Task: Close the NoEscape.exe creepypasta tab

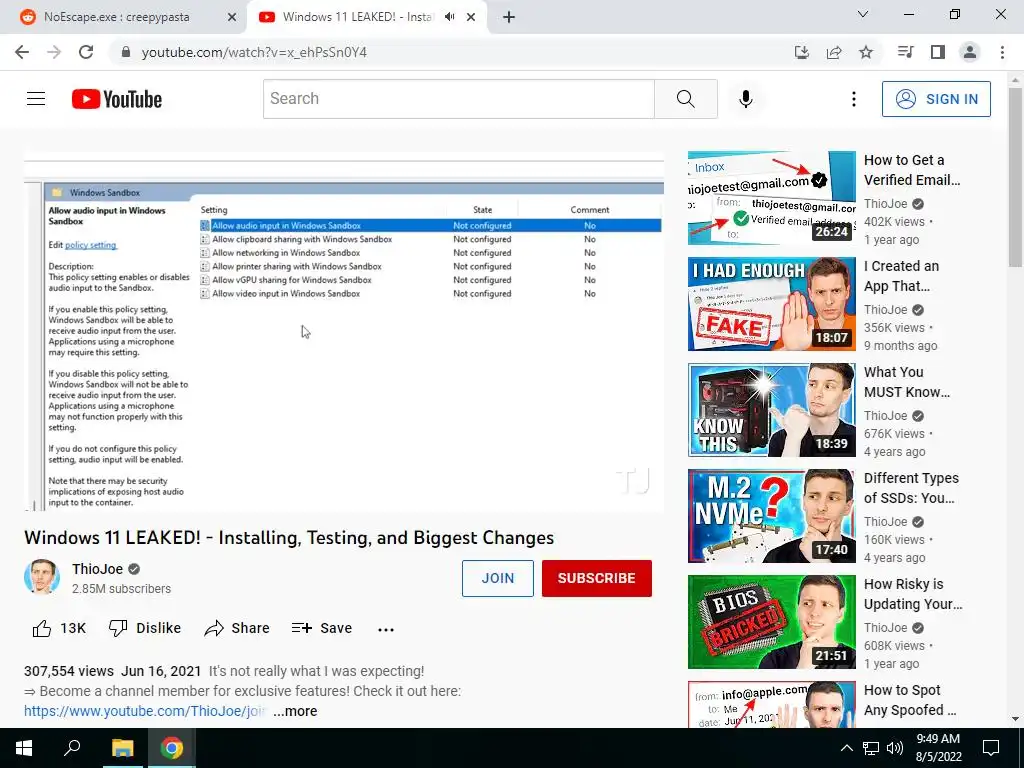Action: [231, 17]
